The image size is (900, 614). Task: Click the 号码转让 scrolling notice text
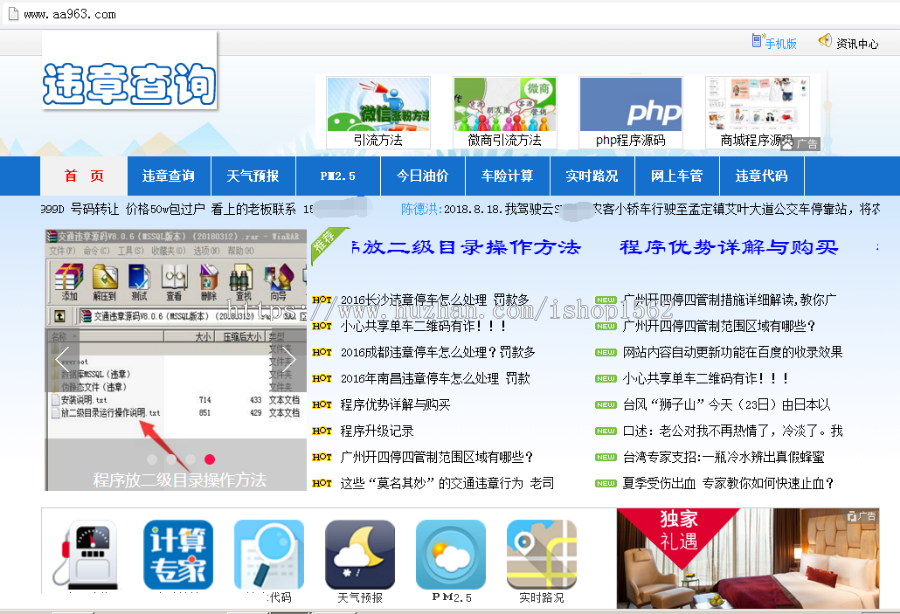(x=177, y=209)
